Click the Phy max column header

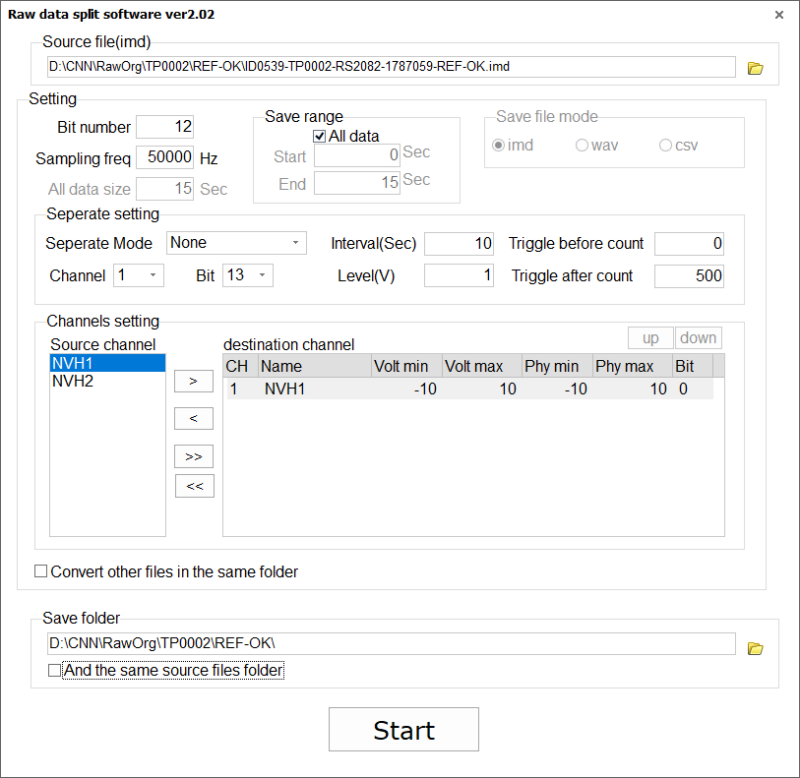pos(633,366)
